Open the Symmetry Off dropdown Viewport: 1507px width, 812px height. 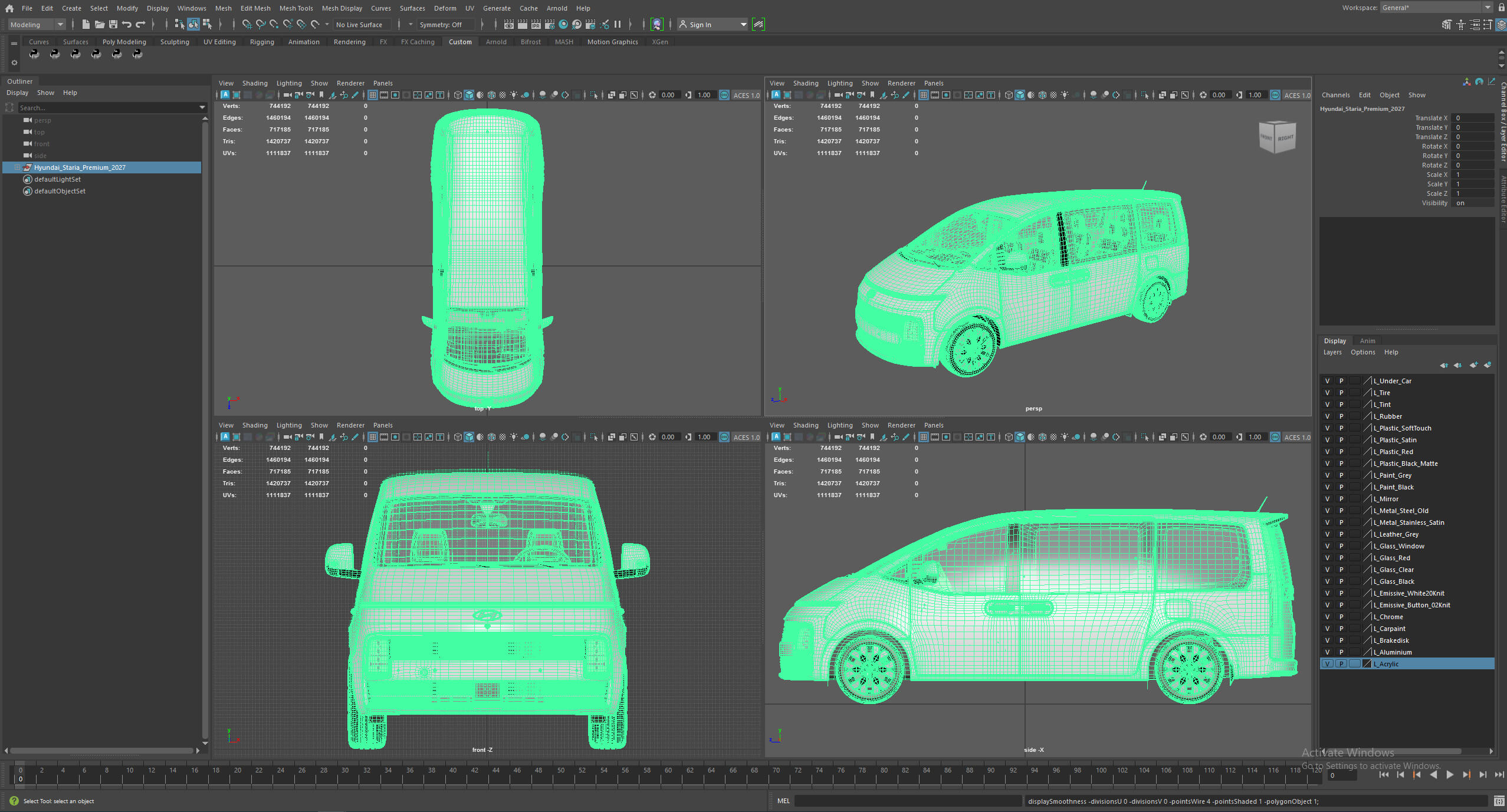pyautogui.click(x=445, y=24)
